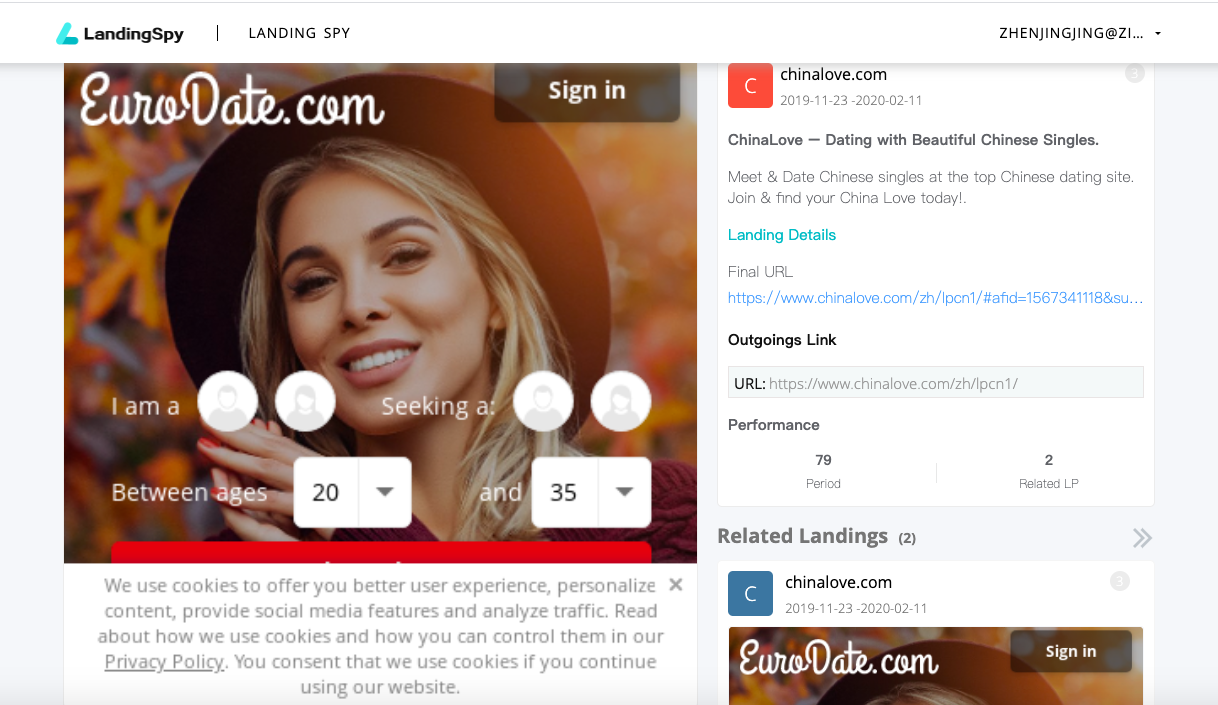1218x705 pixels.
Task: Click the blue C avatar in Related Landings
Action: (750, 594)
